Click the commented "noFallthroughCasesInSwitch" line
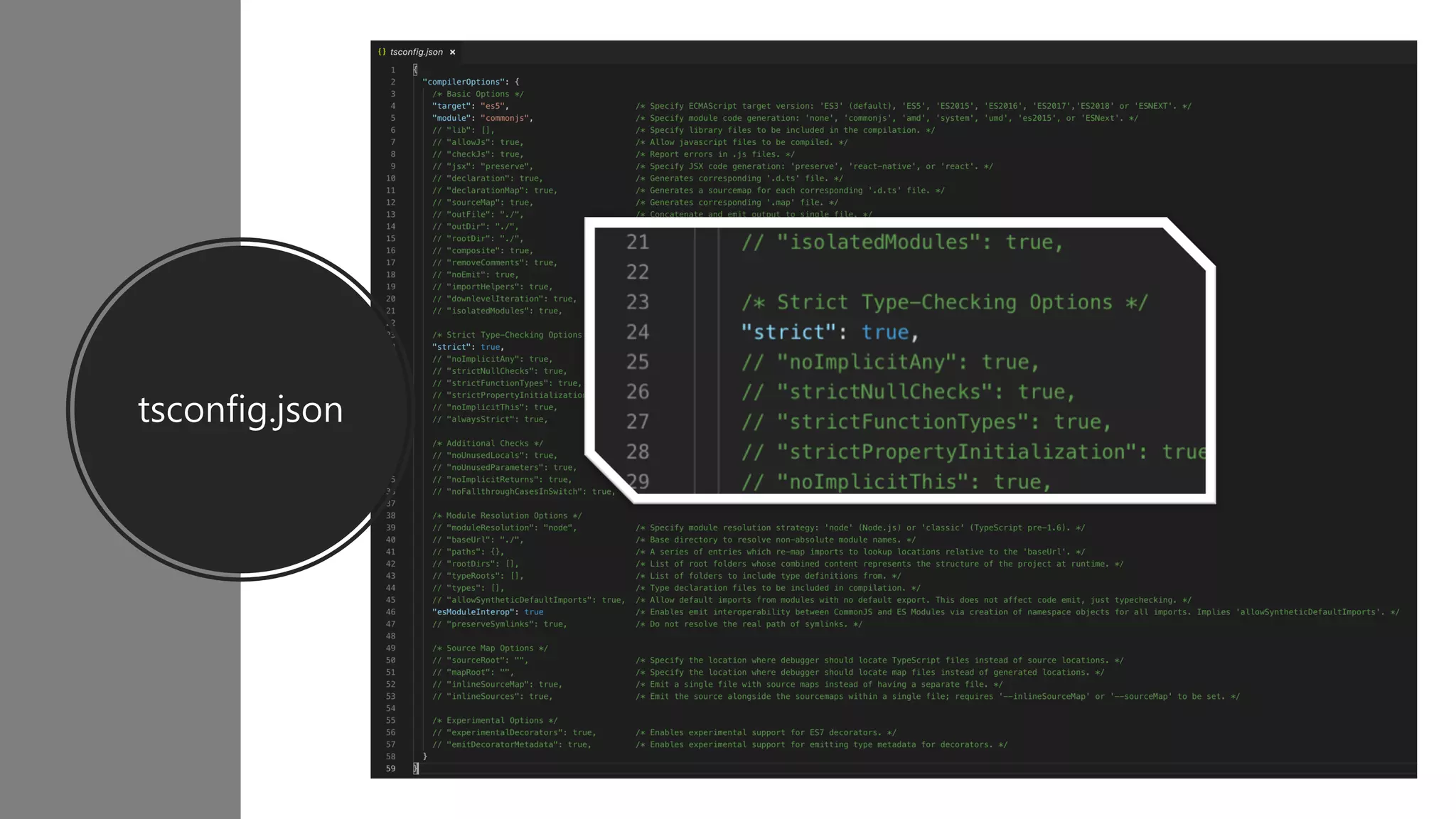This screenshot has width=1456, height=819. [x=523, y=492]
